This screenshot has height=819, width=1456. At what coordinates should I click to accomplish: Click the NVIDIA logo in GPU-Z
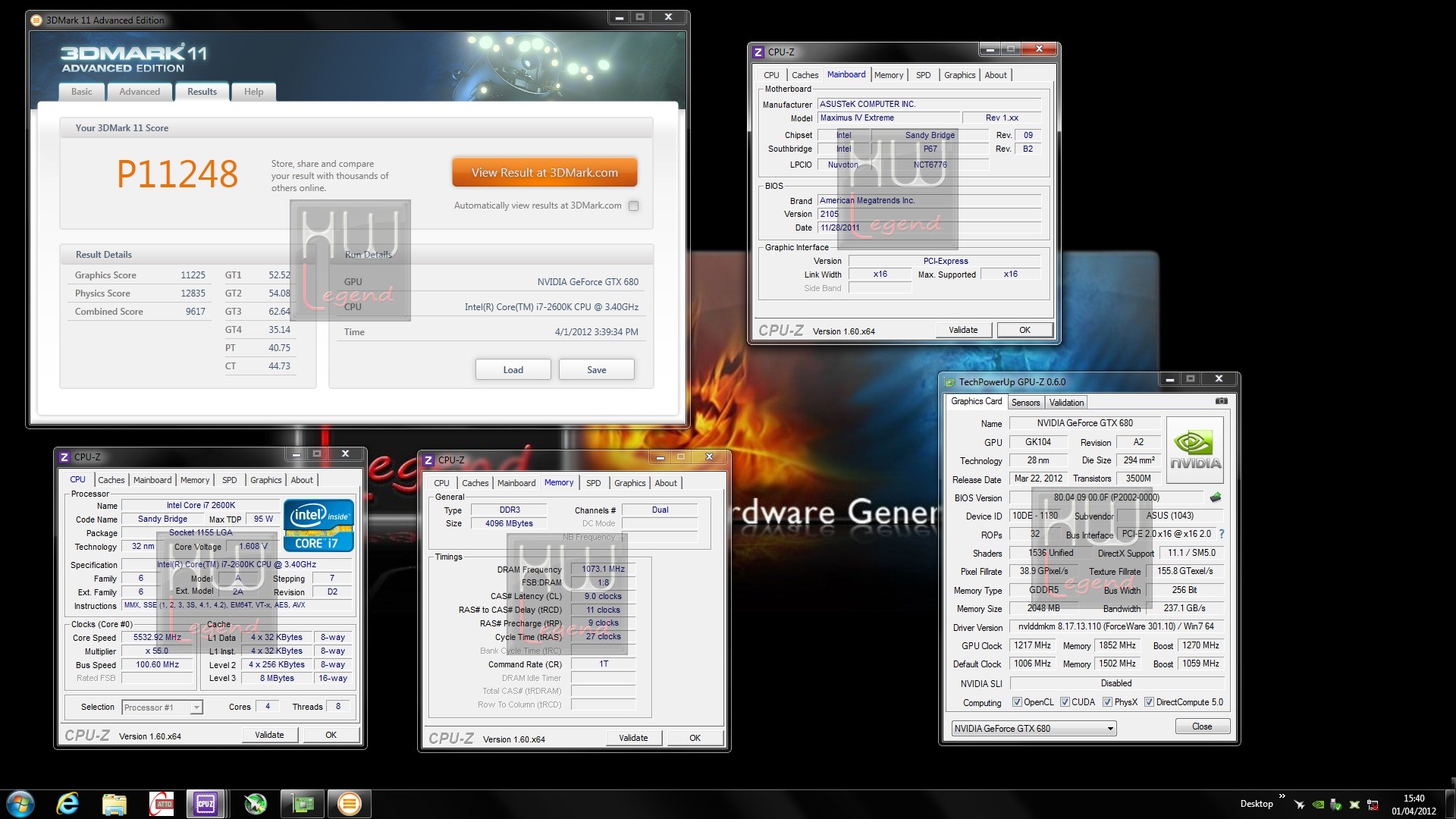tap(1195, 449)
